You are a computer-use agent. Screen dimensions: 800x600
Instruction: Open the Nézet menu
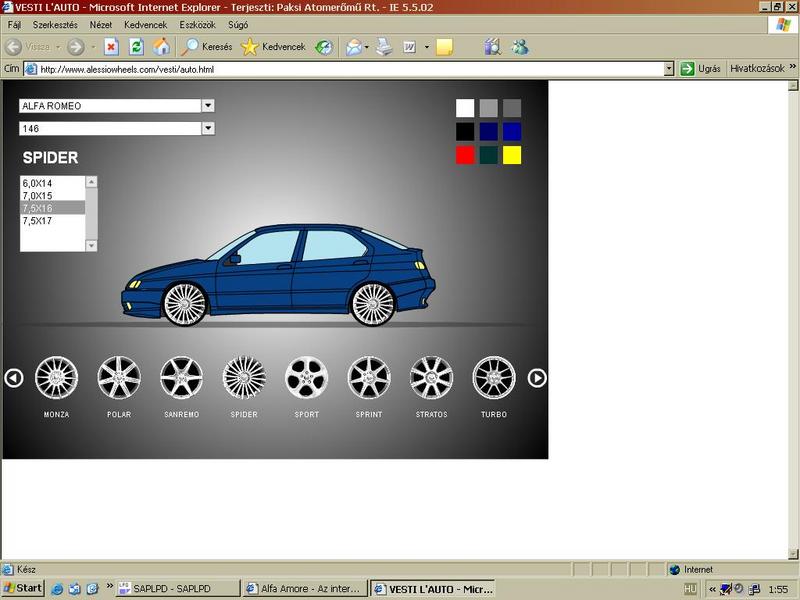pos(101,24)
